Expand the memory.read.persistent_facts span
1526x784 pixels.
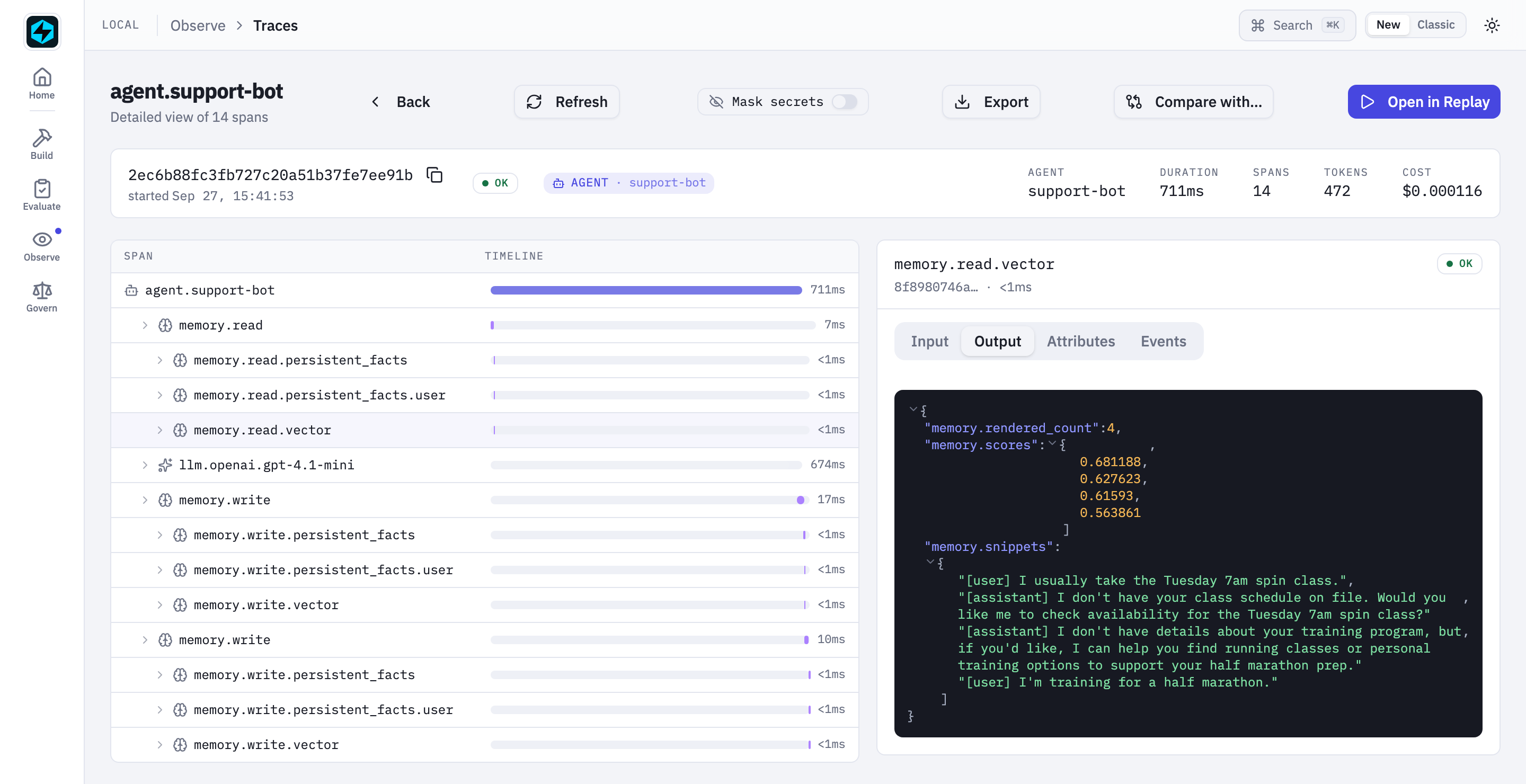click(x=159, y=360)
